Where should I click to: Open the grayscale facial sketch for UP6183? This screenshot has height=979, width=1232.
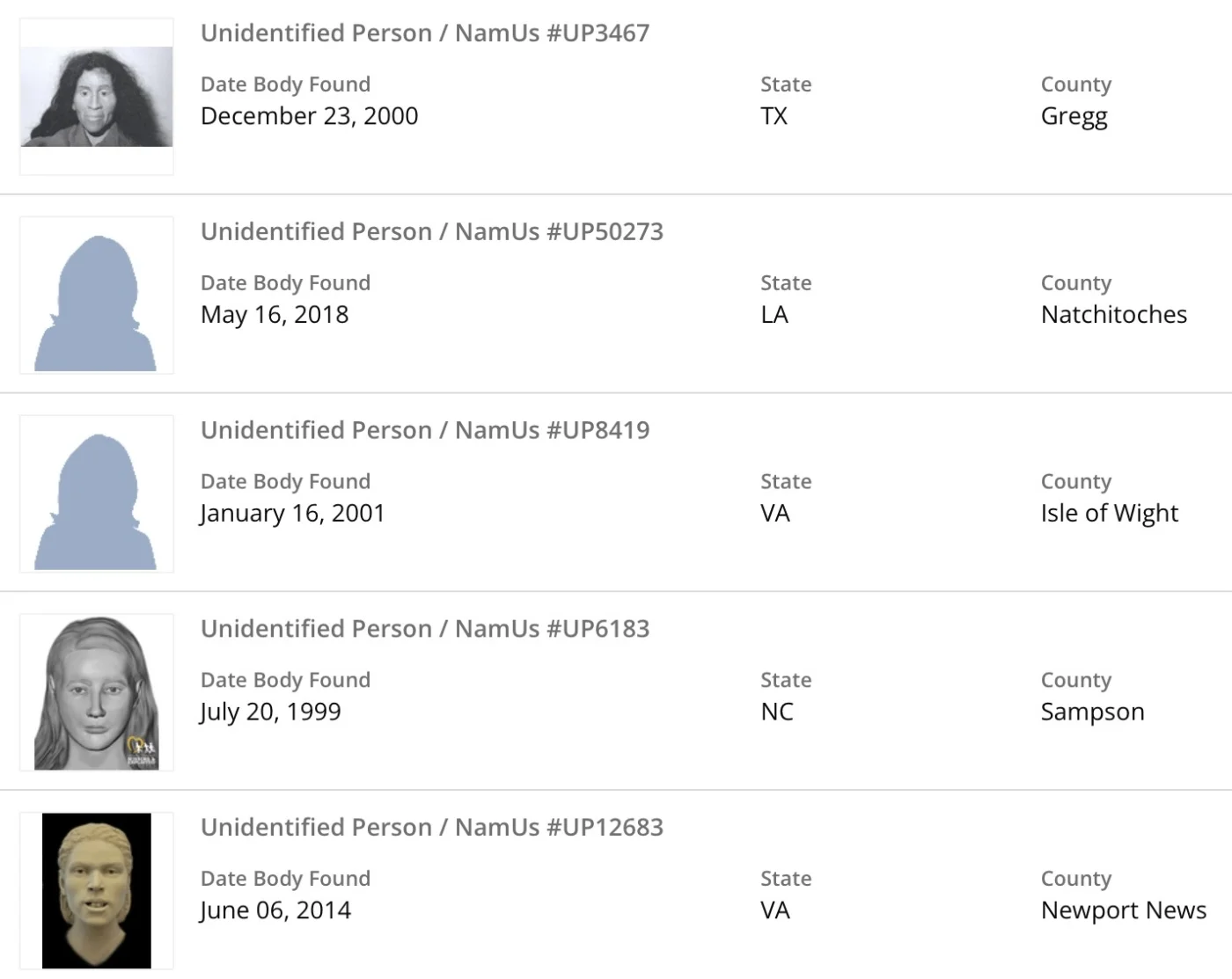coord(97,693)
